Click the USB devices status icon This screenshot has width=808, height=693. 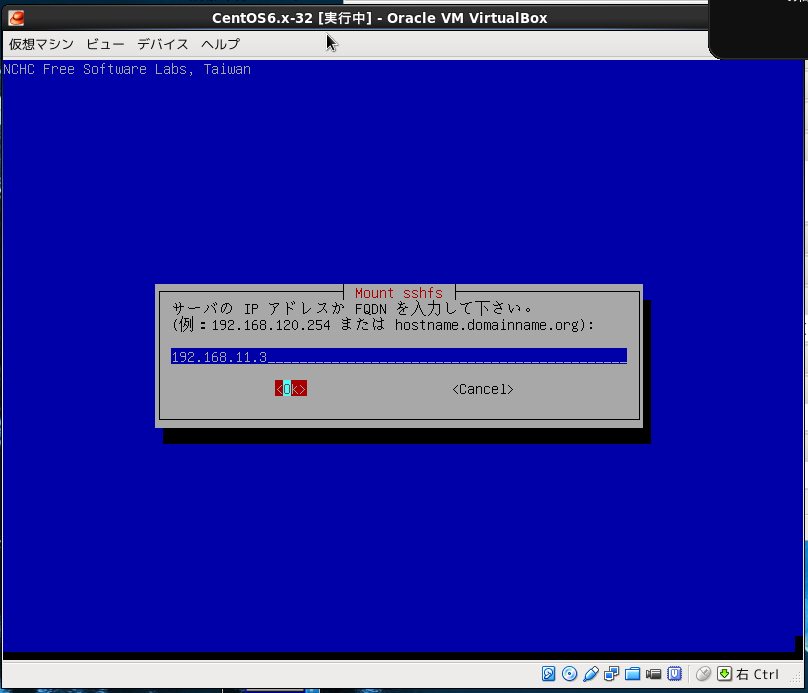point(591,674)
